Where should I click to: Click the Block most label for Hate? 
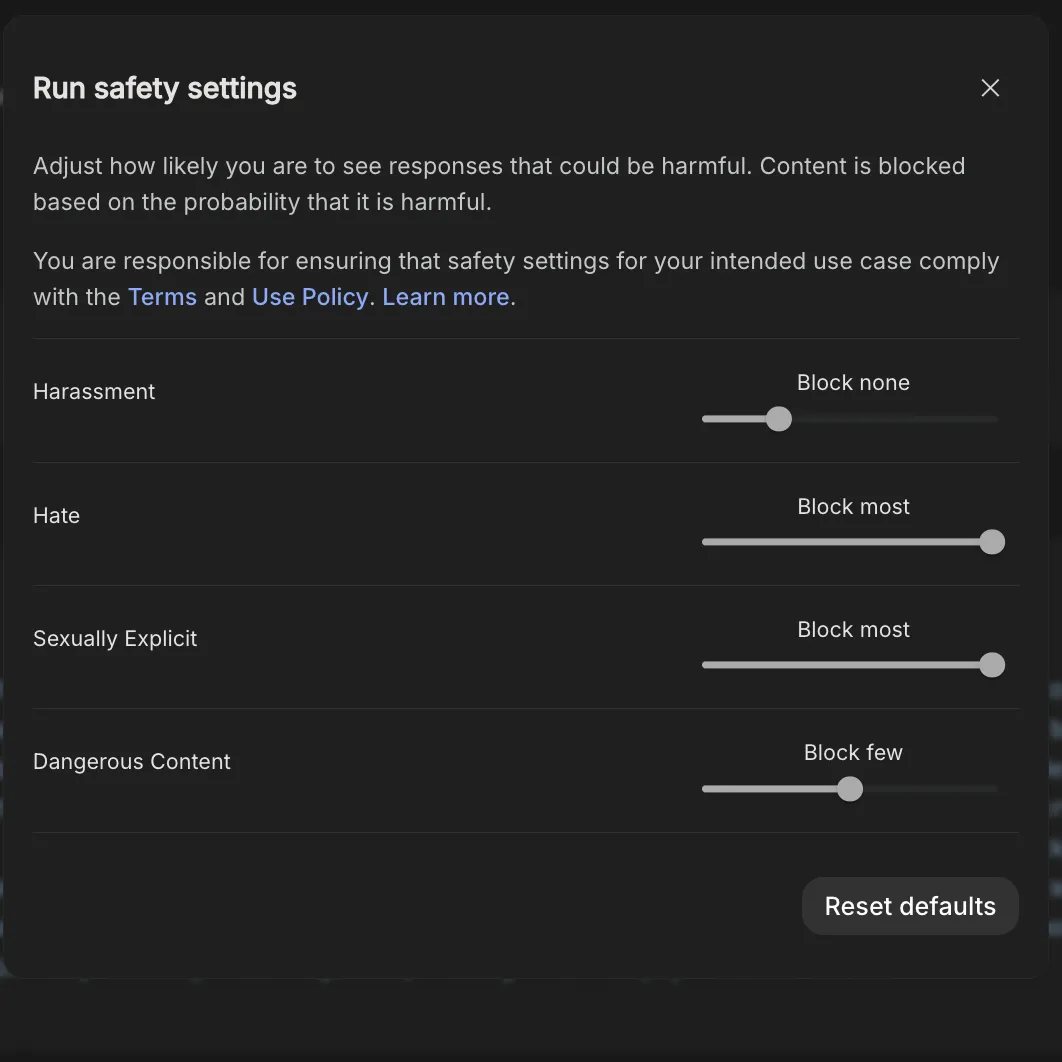[x=853, y=507]
